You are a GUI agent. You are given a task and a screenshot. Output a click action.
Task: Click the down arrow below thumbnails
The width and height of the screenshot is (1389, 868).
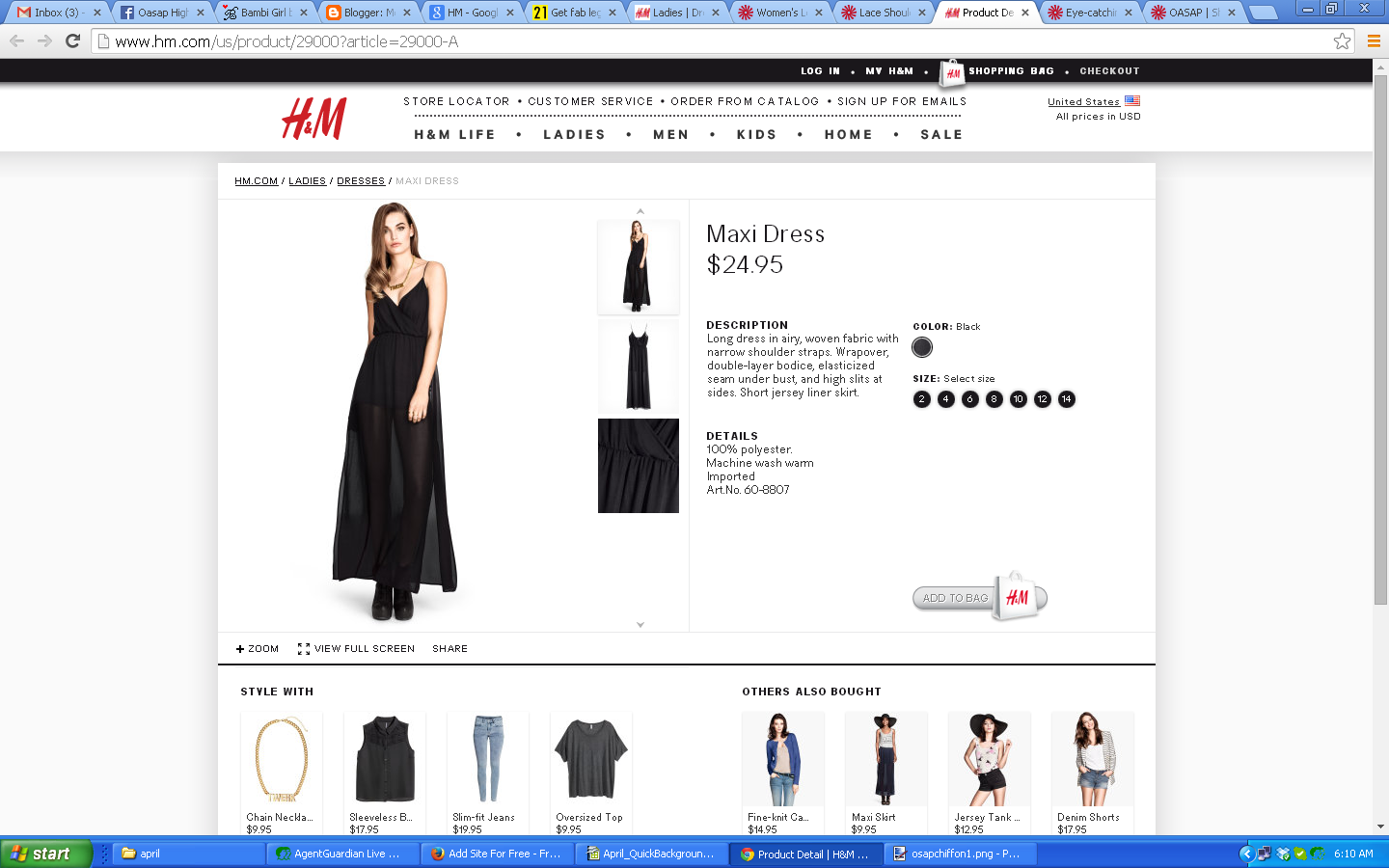pos(640,625)
